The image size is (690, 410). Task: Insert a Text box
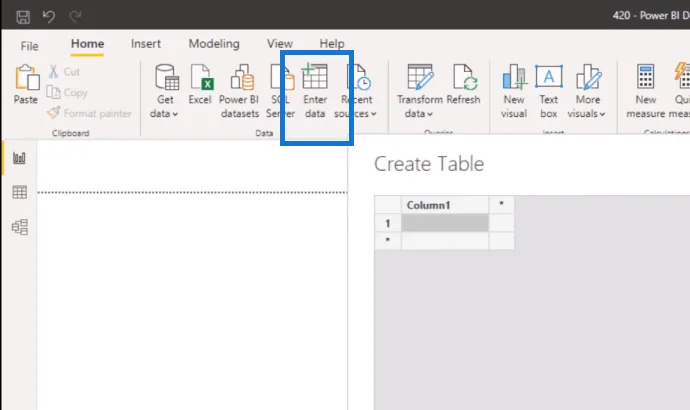pos(549,91)
